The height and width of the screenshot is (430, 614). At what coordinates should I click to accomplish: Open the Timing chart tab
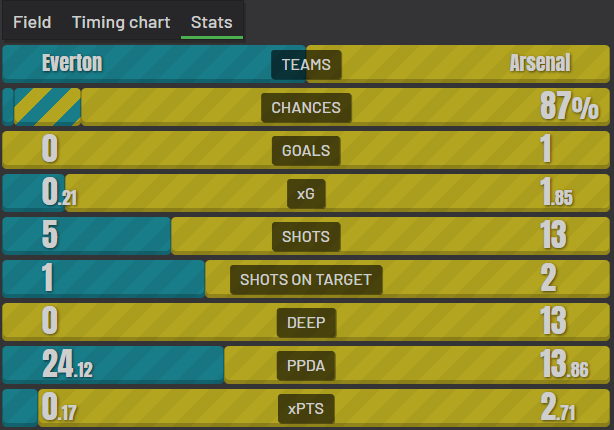[121, 21]
